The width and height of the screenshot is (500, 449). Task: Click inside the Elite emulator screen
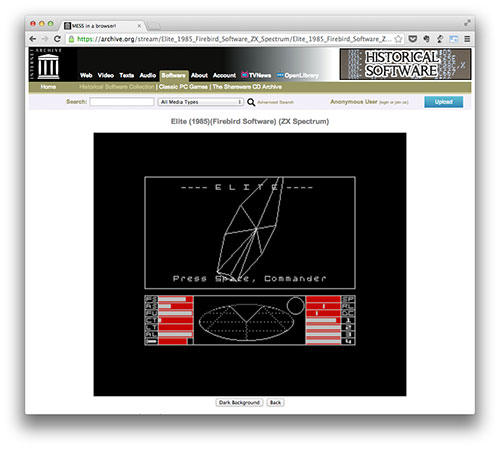(250, 264)
